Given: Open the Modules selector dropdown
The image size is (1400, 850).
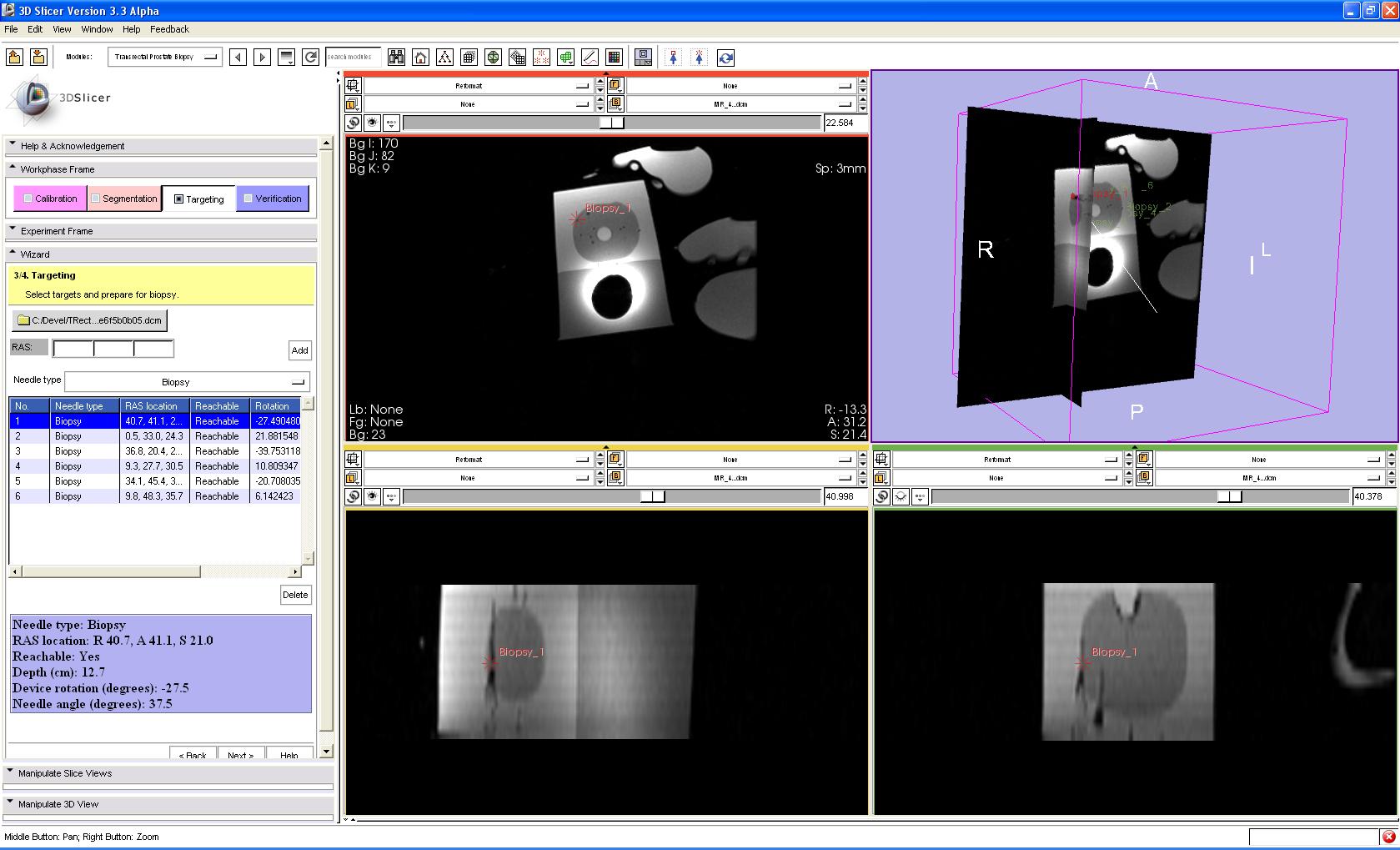Looking at the screenshot, I should [164, 58].
